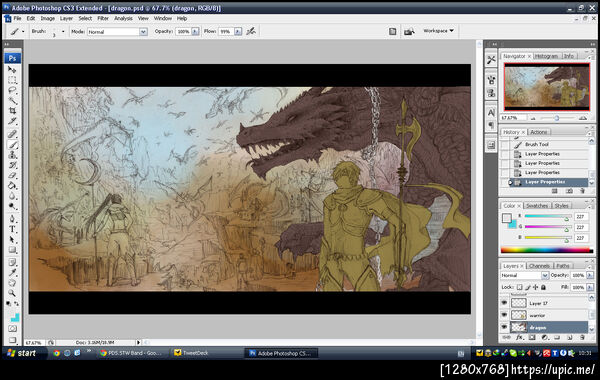Select the Zoom tool
600x380 pixels.
12,294
